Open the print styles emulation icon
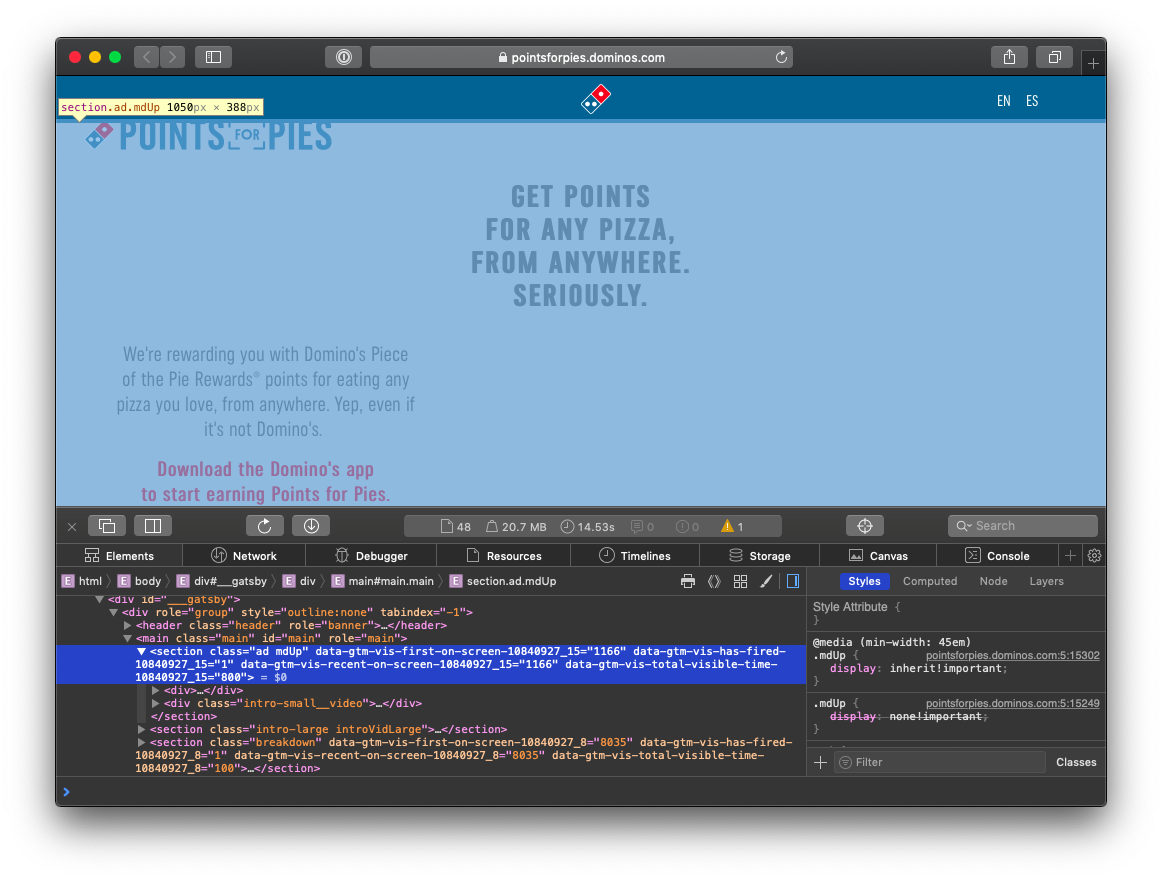Image resolution: width=1162 pixels, height=880 pixels. coord(688,580)
